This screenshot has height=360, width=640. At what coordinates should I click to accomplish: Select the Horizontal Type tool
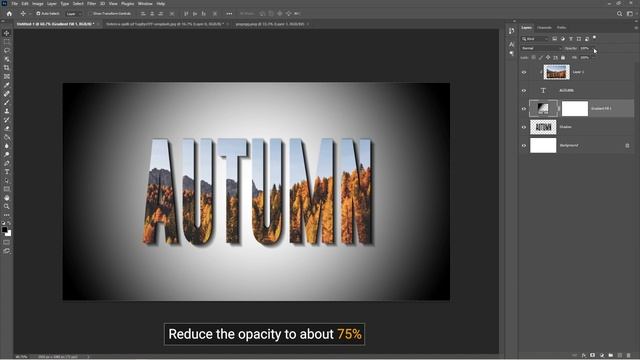point(7,172)
